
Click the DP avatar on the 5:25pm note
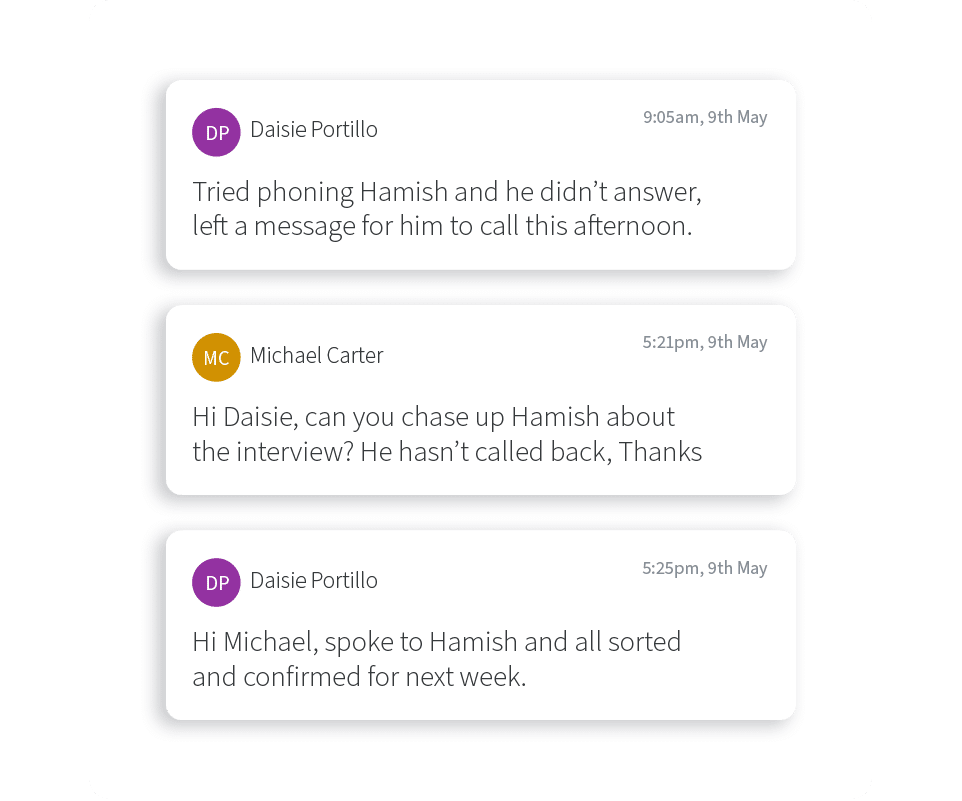(216, 583)
